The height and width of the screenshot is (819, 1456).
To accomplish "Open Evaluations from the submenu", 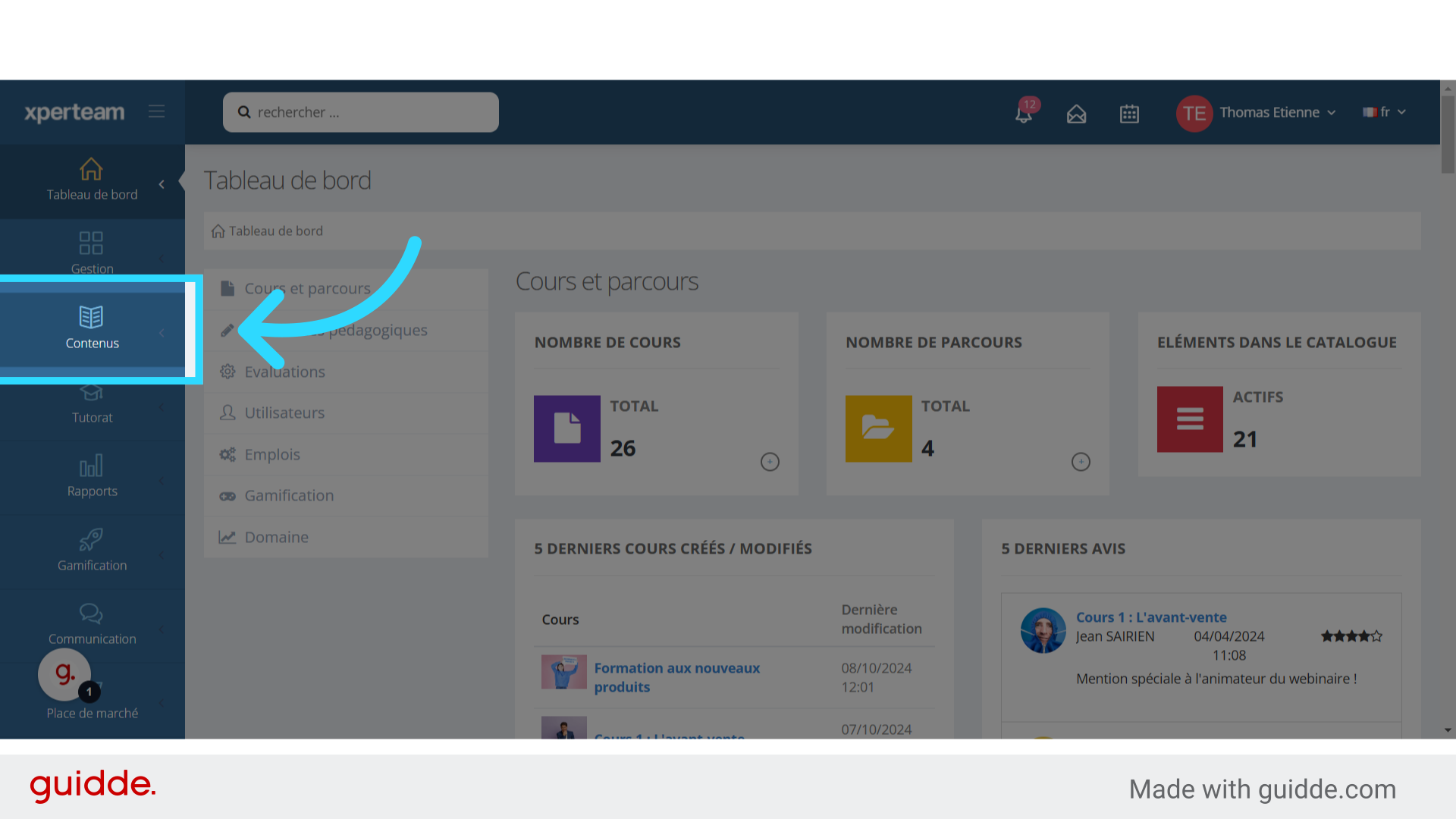I will click(x=284, y=372).
